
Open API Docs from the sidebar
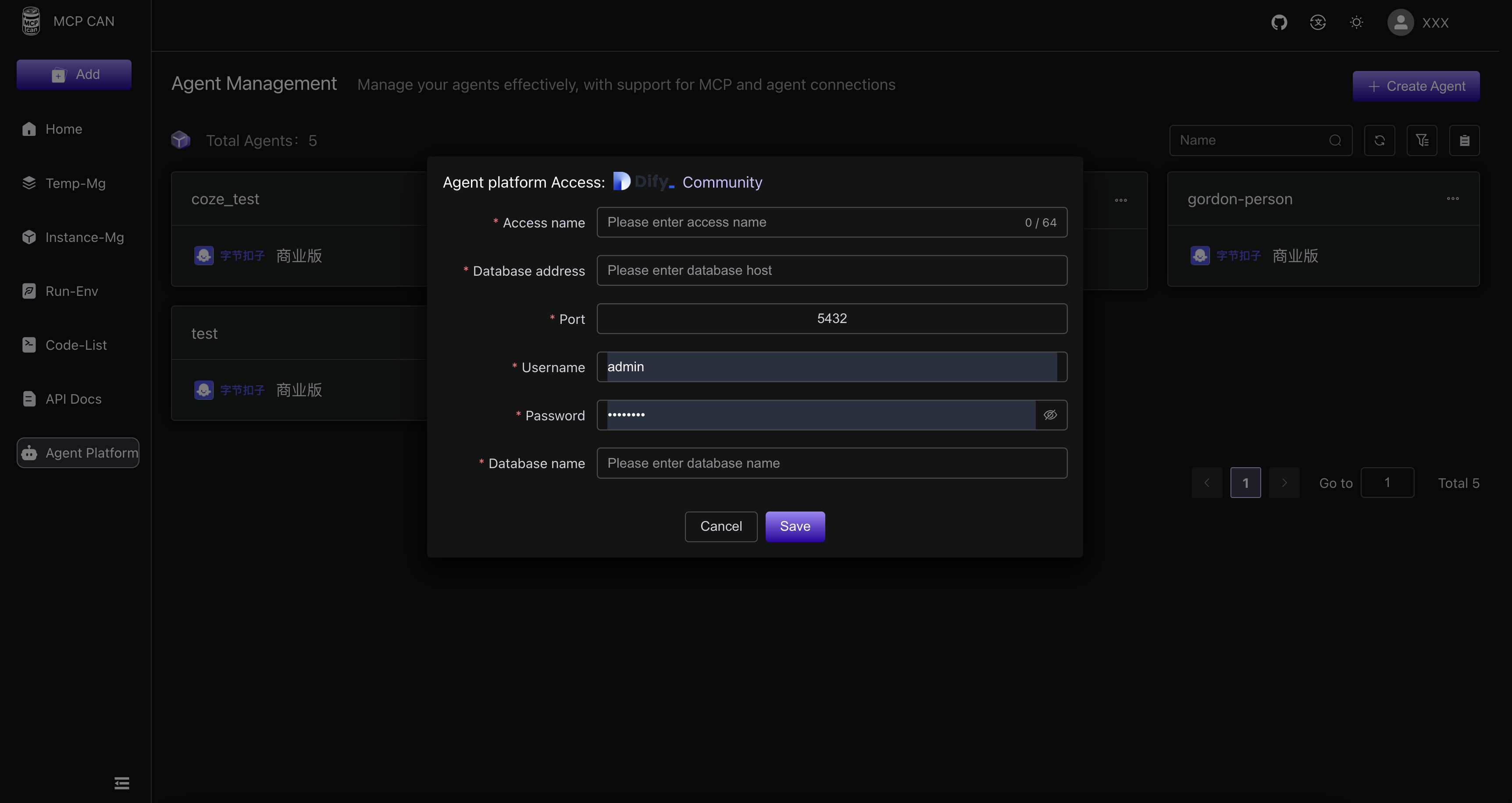coord(73,399)
